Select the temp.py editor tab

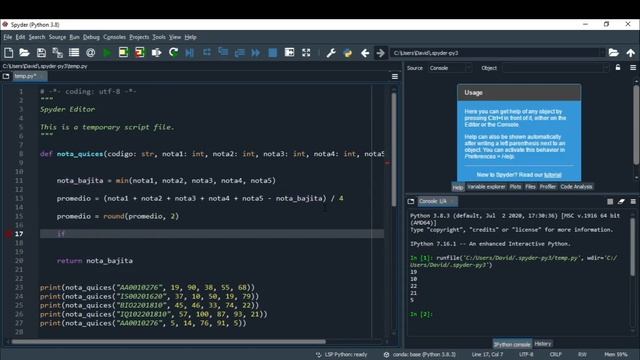(x=29, y=76)
